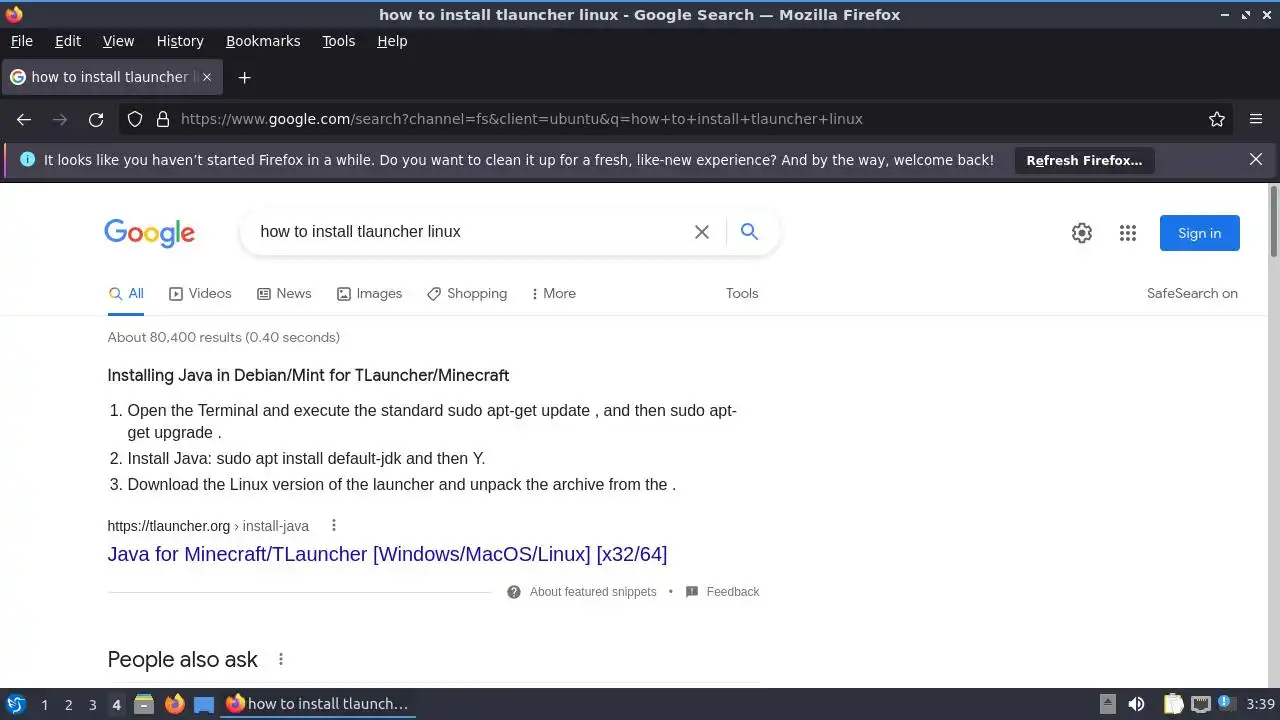1280x720 pixels.
Task: Open options dots next to tlauncher.org result
Action: click(334, 525)
